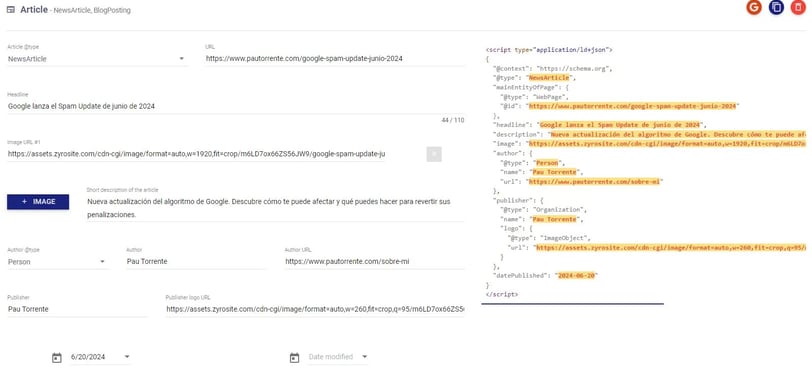
Task: Click the highlighted headline value in the JSON
Action: coord(620,125)
